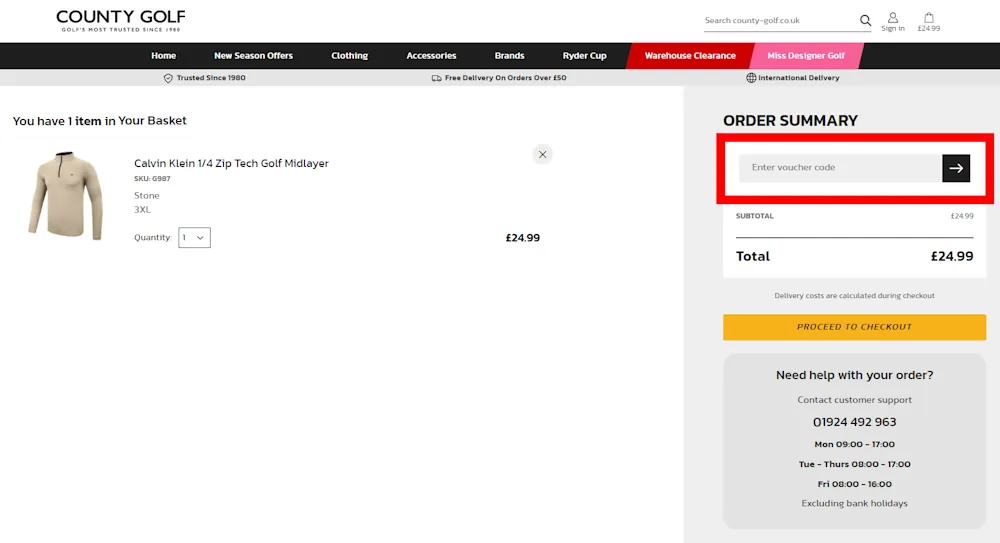Open Calvin Klein 1/4 Zip Midlayer product link

coord(232,163)
